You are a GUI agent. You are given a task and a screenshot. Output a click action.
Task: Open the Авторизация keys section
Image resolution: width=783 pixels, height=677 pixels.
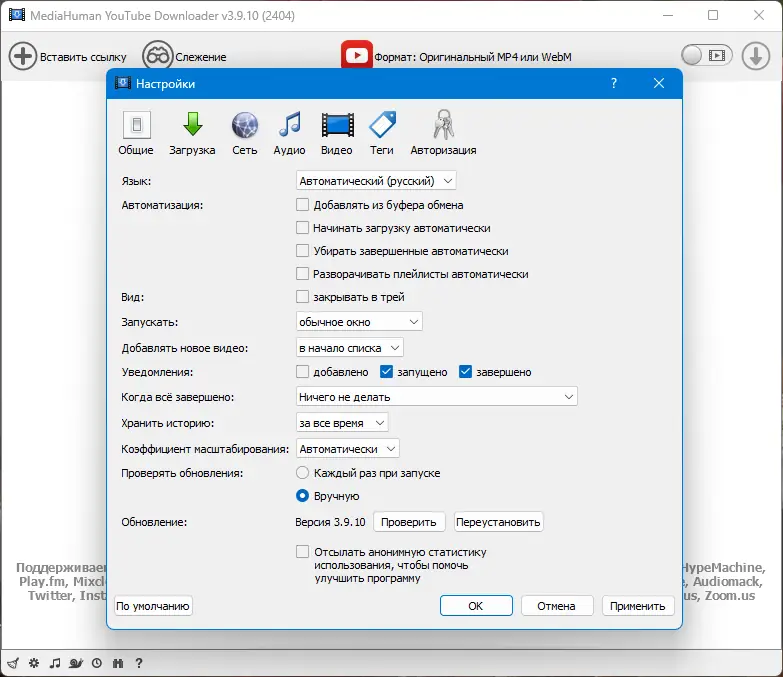[443, 133]
